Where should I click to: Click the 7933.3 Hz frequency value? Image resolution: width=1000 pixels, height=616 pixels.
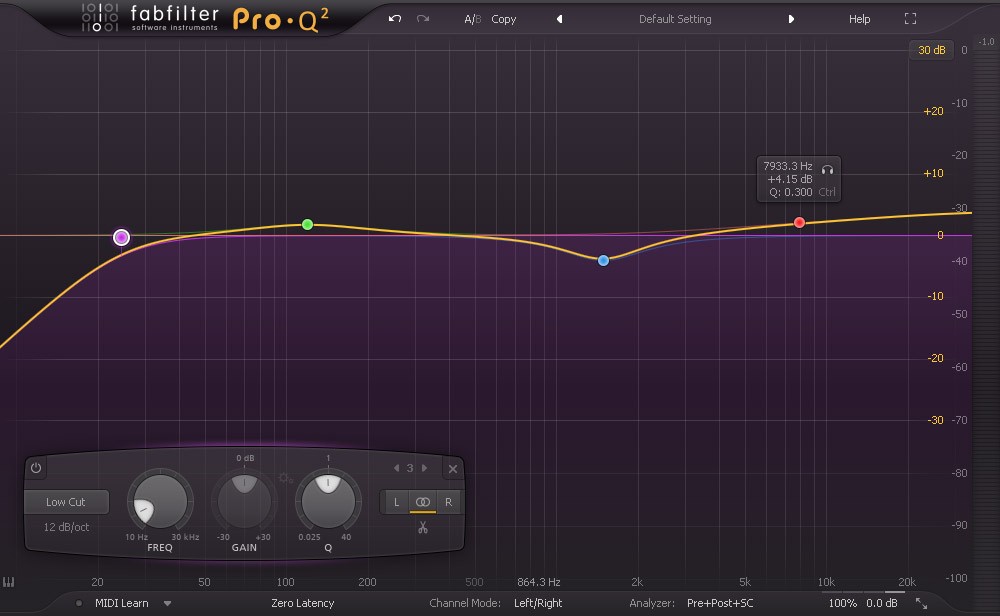click(788, 166)
